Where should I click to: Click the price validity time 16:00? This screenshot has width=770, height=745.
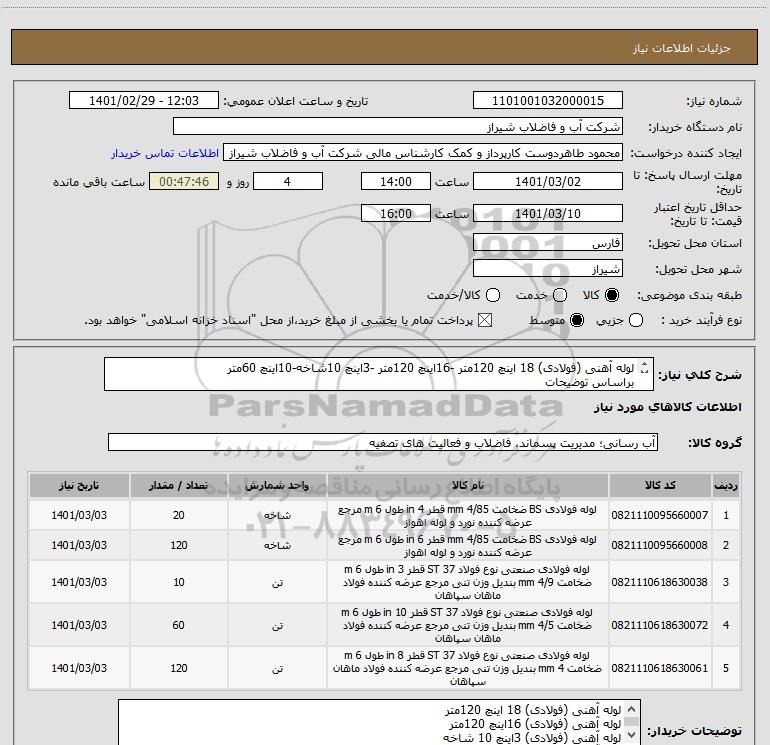(396, 213)
